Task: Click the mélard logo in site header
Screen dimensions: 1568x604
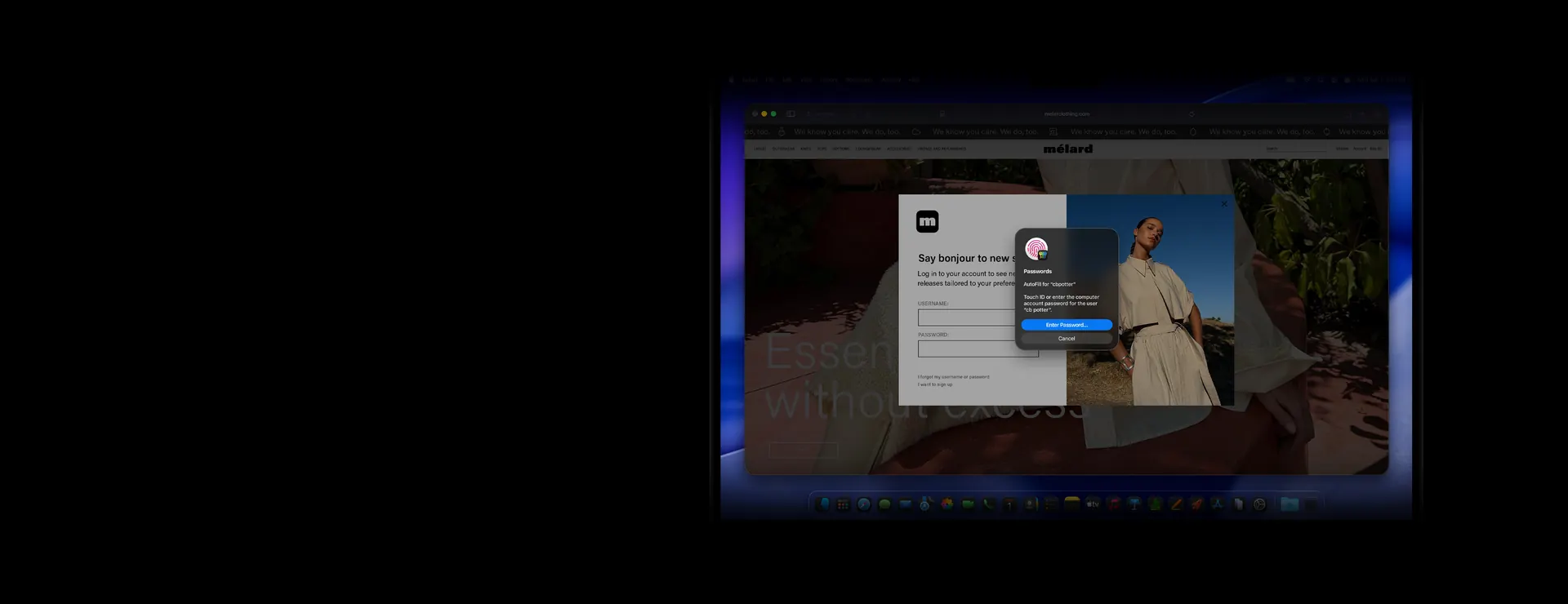Action: tap(1068, 149)
